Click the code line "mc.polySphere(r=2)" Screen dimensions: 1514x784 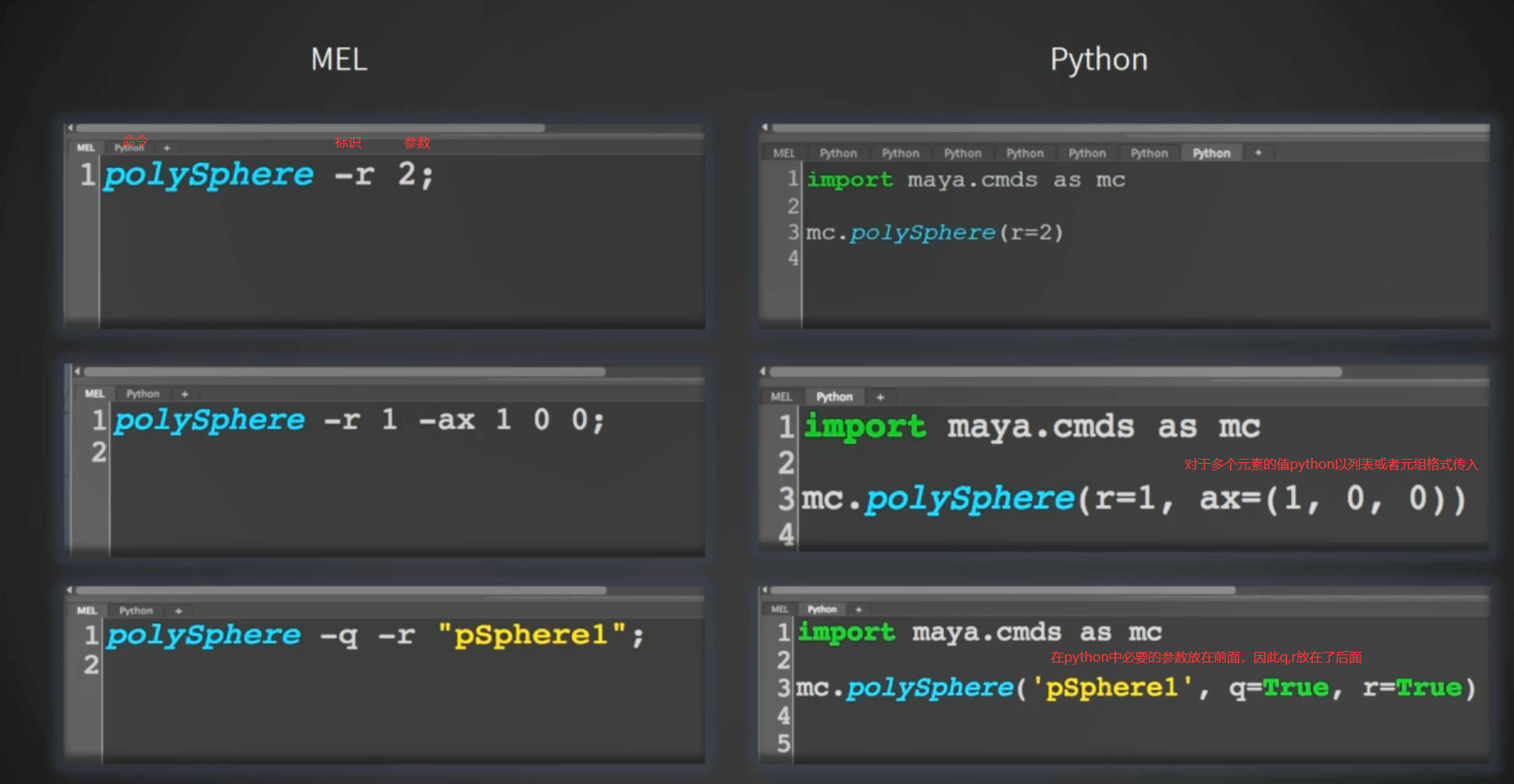pos(934,233)
